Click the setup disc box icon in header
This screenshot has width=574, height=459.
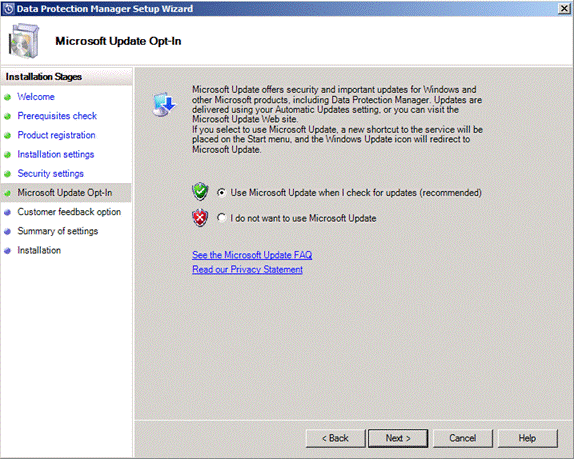click(23, 41)
